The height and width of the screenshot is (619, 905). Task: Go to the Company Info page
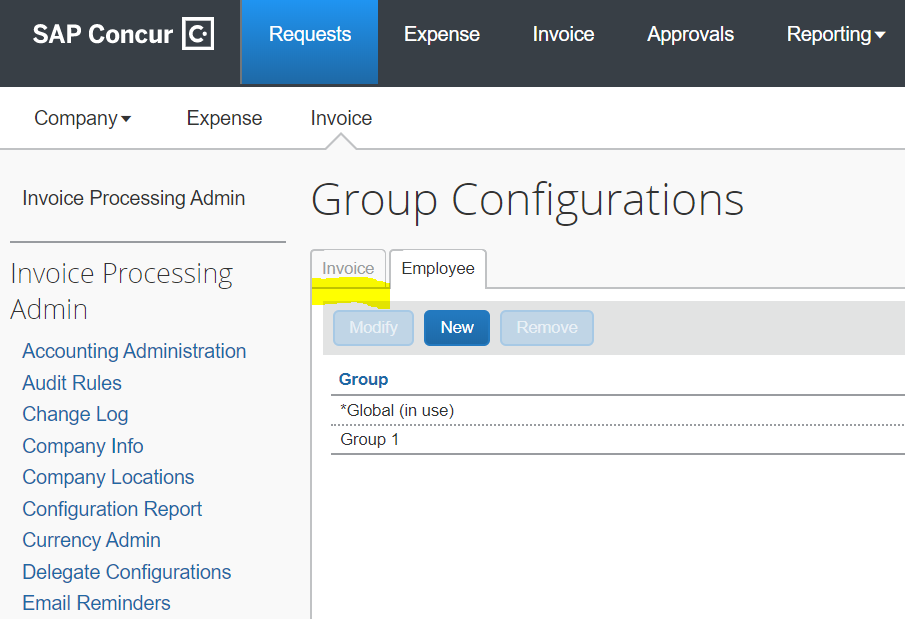point(83,446)
